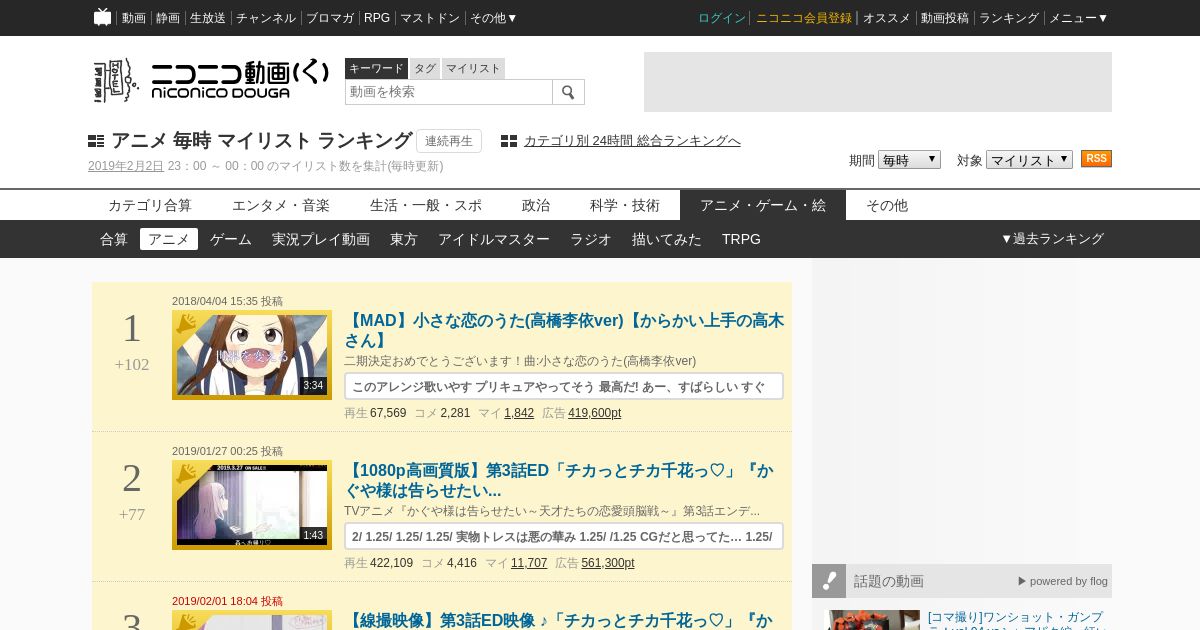Click 広告 419,600pt link
The image size is (1200, 630).
coord(594,413)
